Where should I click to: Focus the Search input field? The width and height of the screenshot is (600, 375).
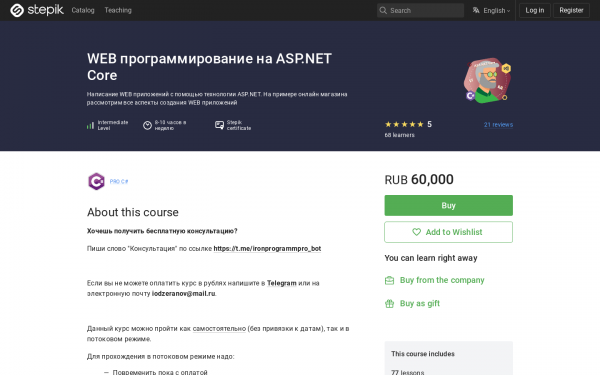coord(420,10)
